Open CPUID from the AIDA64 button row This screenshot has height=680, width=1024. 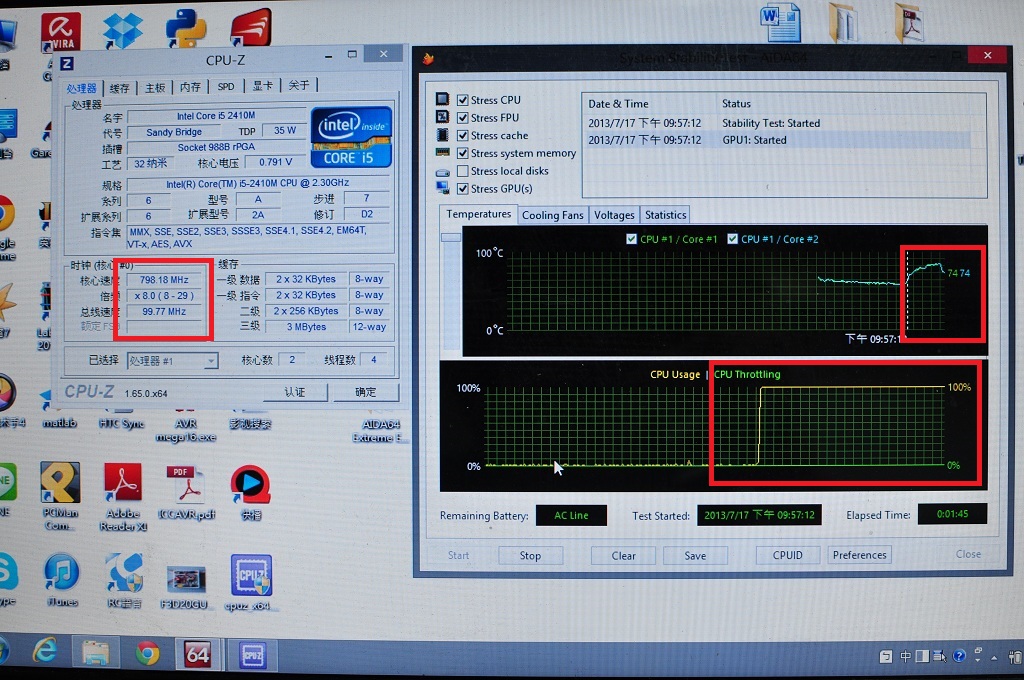click(x=788, y=555)
